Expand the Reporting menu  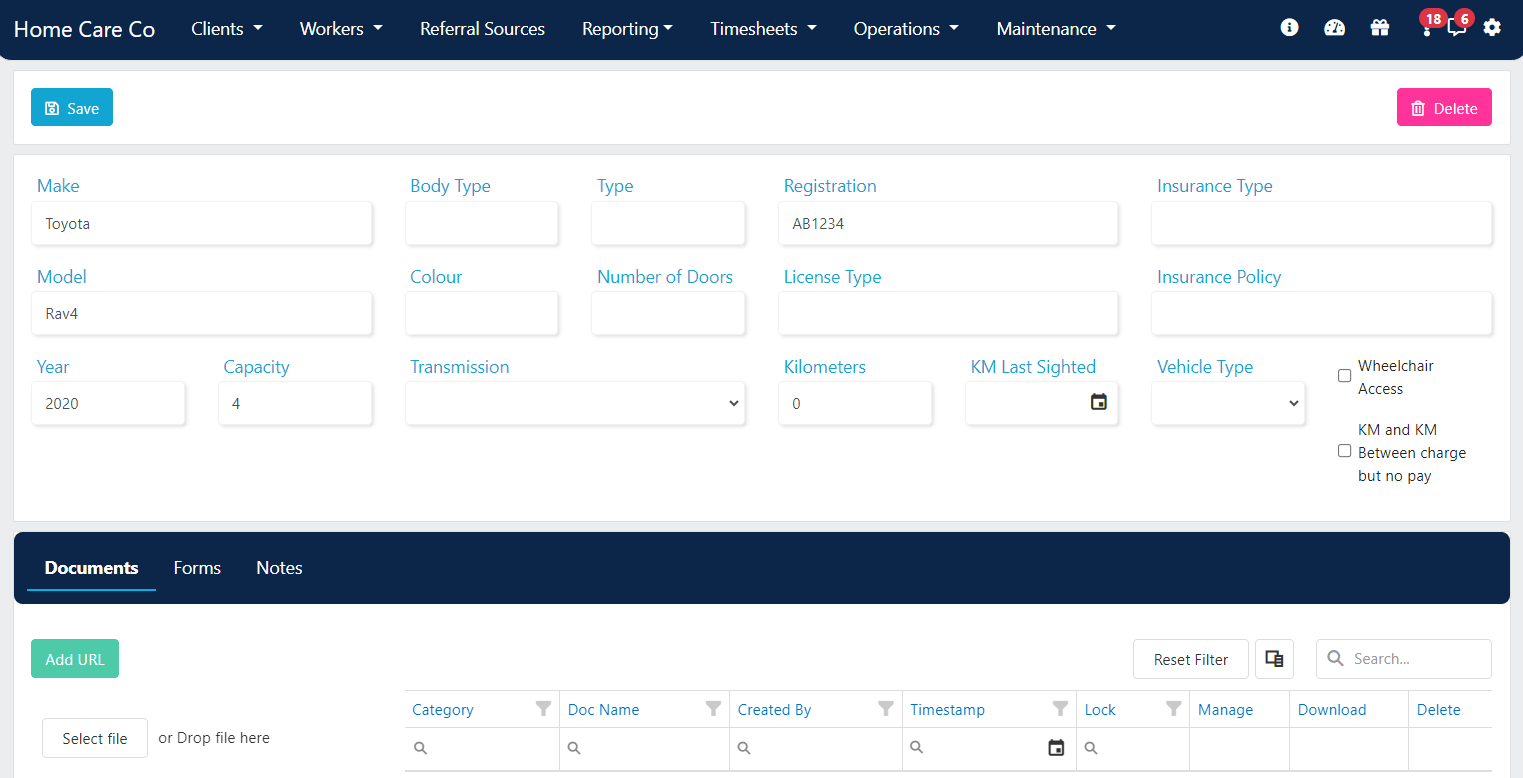click(627, 29)
